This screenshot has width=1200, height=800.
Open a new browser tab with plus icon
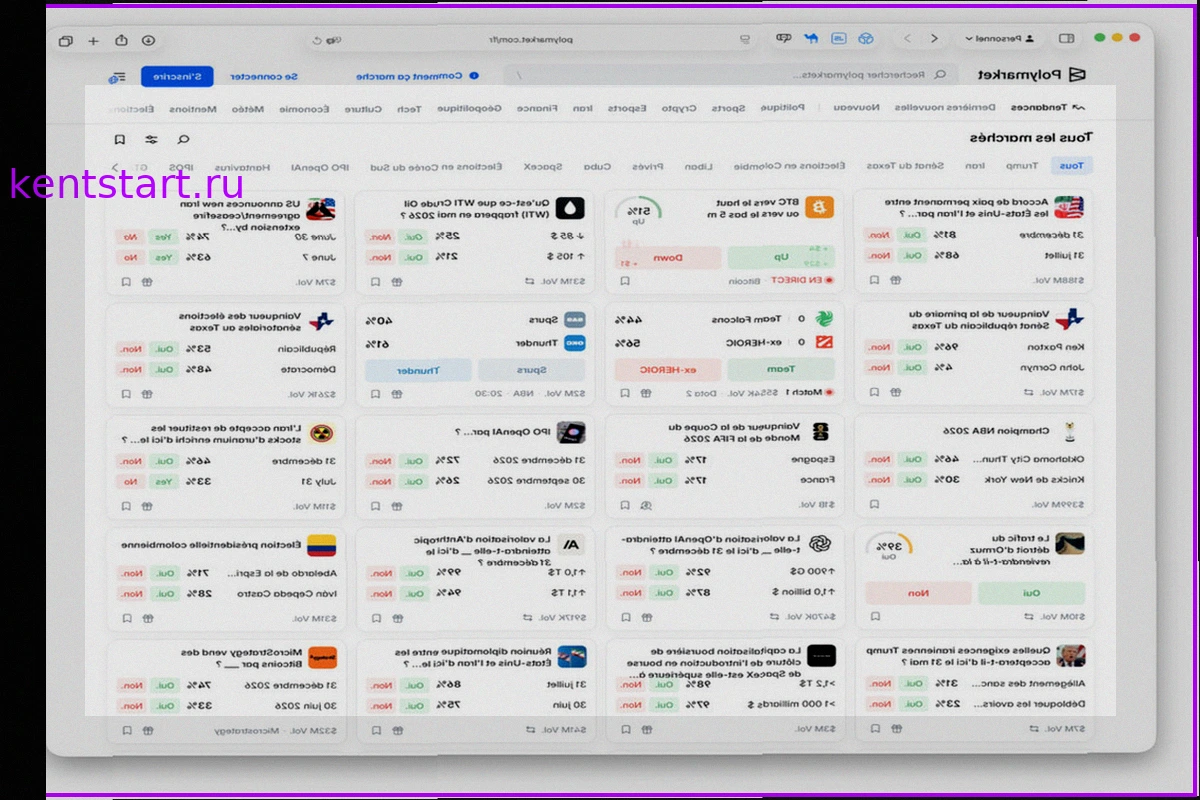(93, 41)
